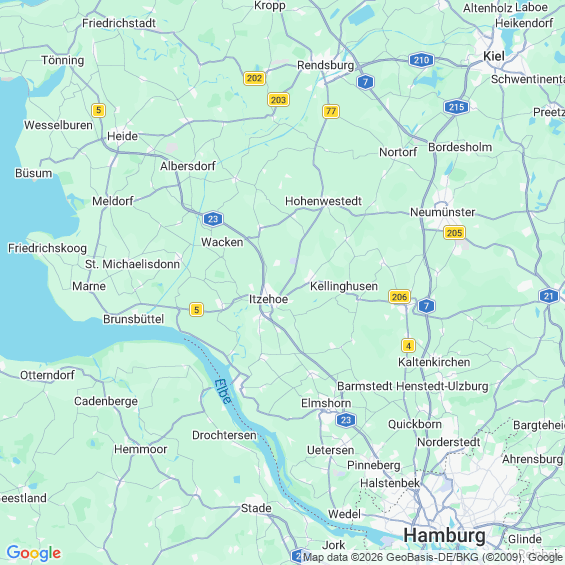Click the Hamburg city label
Viewport: 565px width, 565px height.
point(444,535)
